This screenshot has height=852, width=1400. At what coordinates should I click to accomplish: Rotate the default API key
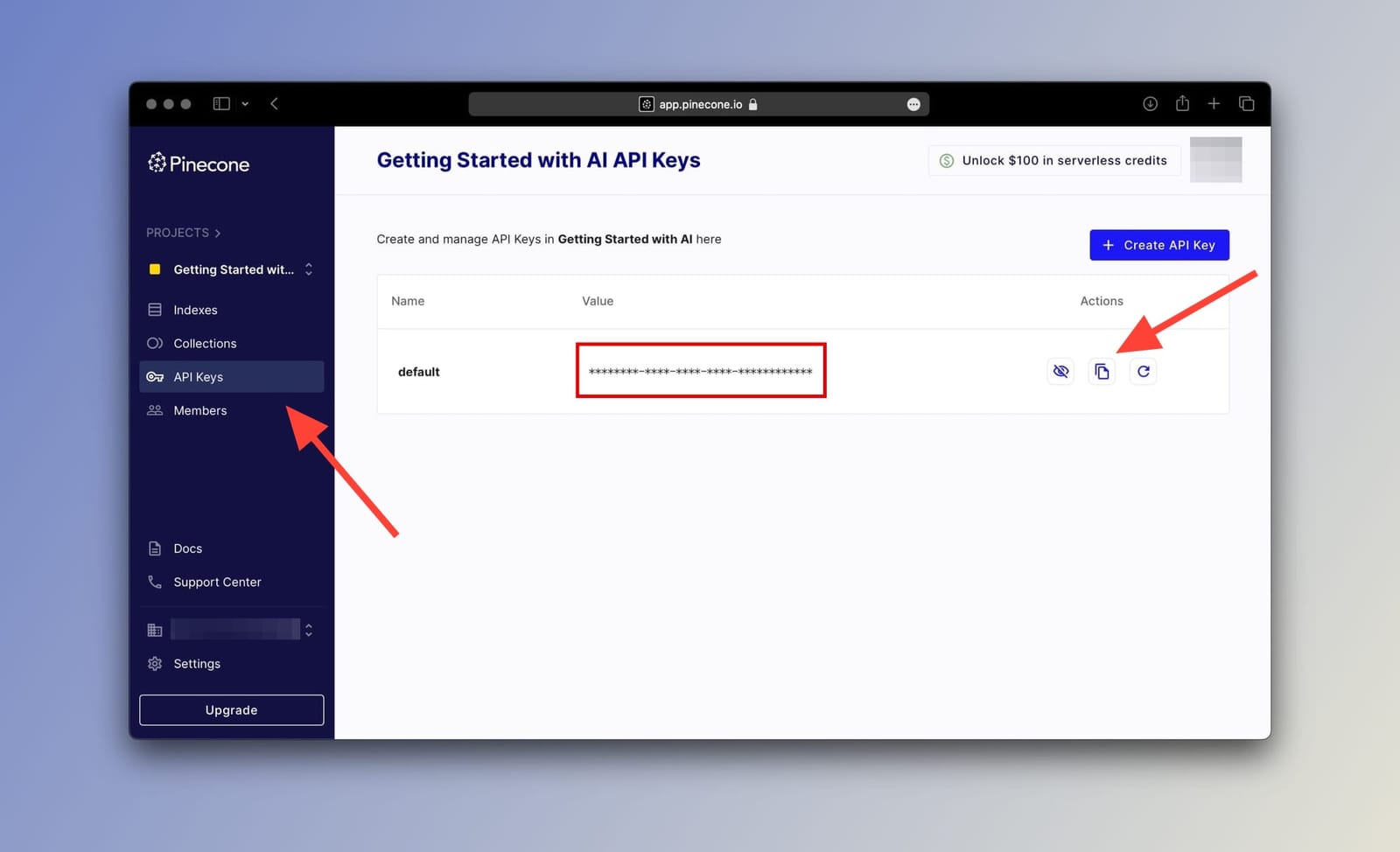(x=1143, y=371)
